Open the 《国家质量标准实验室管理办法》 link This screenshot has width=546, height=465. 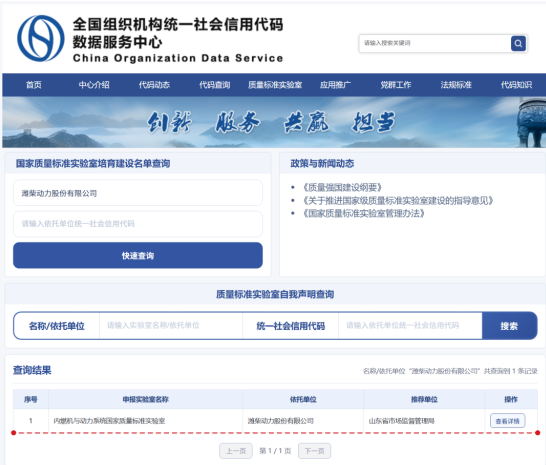(x=363, y=213)
